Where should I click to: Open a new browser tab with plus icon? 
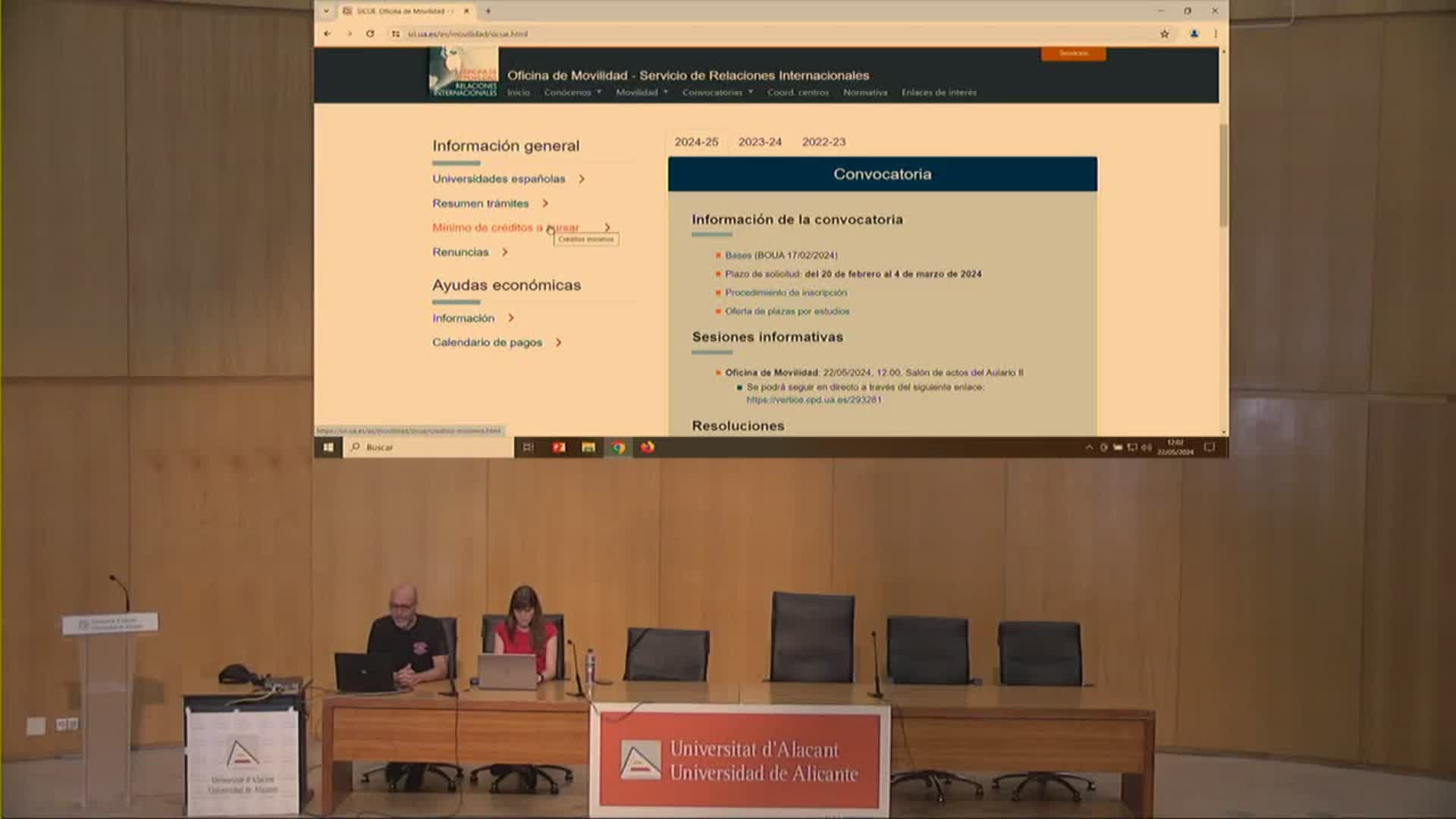click(x=488, y=11)
